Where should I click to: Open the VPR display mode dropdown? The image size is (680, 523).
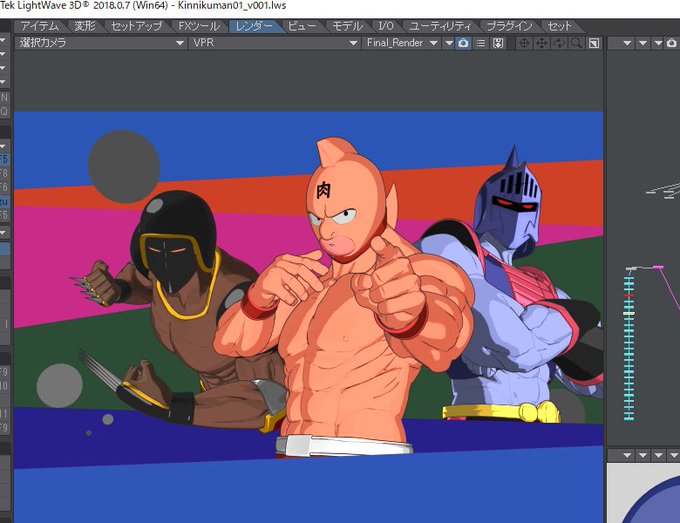(275, 43)
